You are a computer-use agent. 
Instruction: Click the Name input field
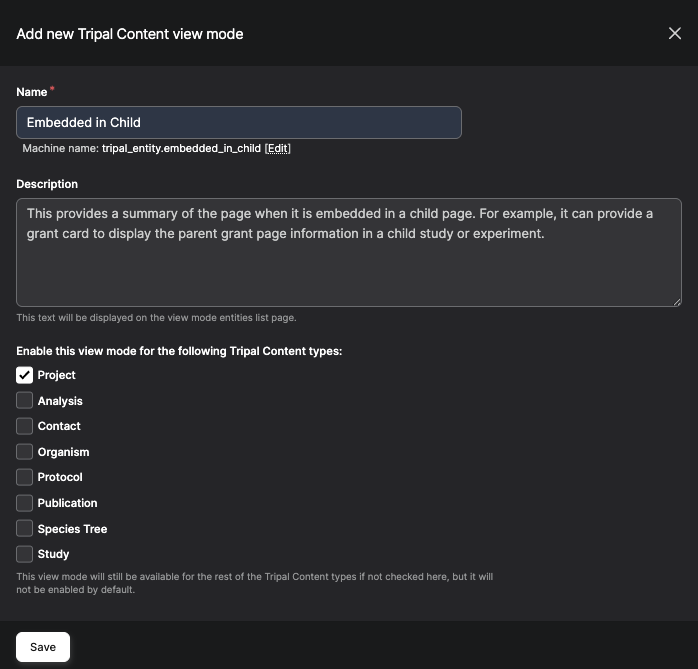point(239,122)
